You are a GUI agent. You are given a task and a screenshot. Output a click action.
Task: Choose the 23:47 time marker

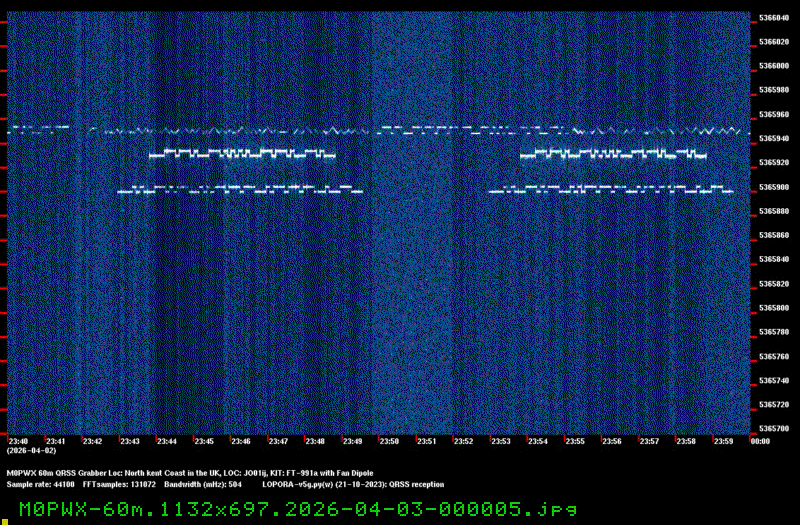pos(278,441)
